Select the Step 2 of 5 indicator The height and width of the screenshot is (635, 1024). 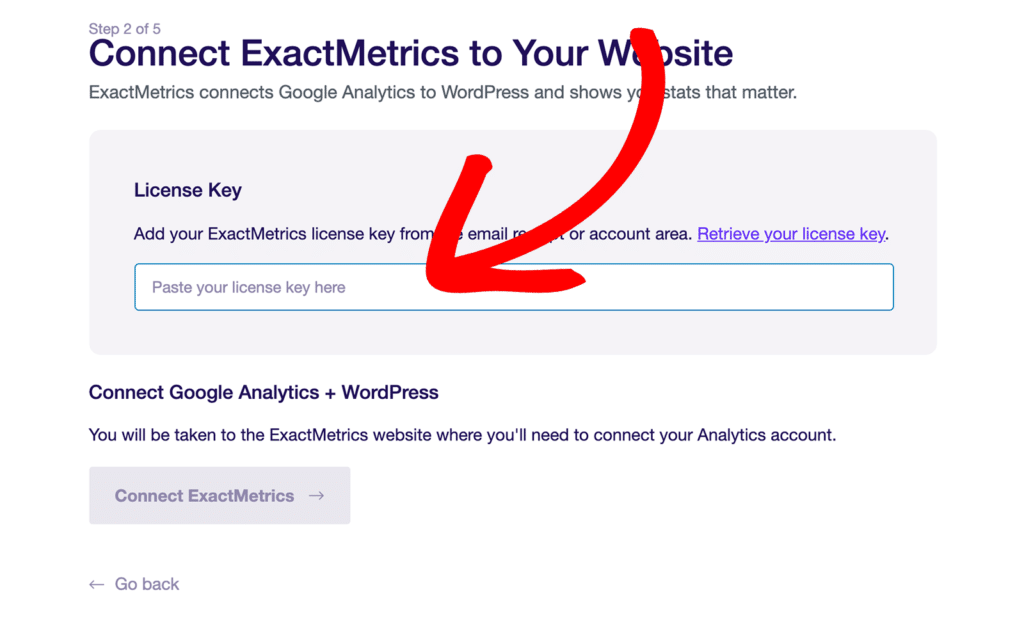coord(125,29)
